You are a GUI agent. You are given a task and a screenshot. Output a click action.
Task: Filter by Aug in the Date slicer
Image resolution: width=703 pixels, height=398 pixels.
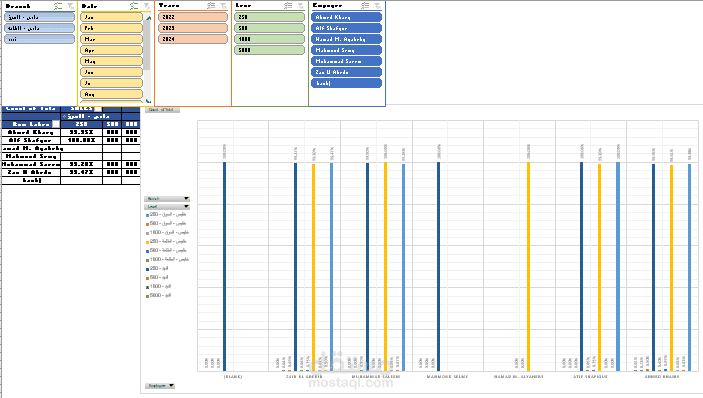[112, 94]
